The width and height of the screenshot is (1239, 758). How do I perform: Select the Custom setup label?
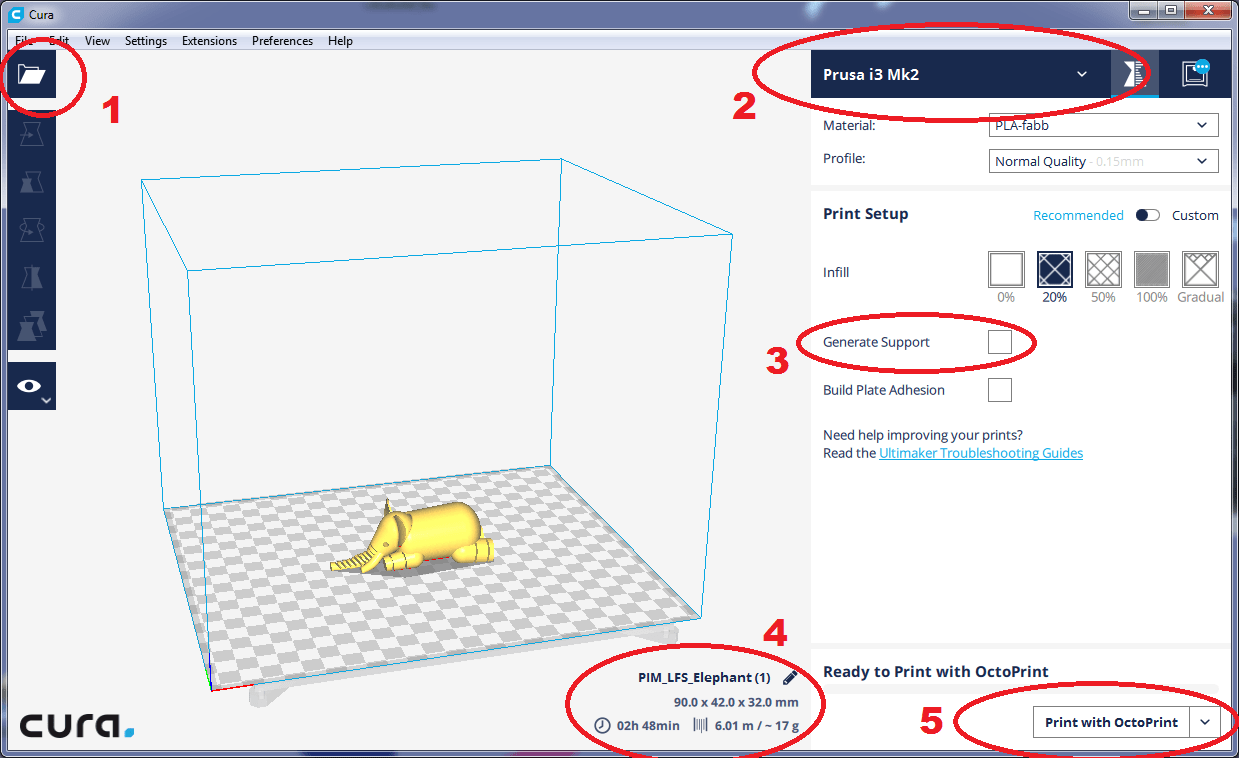1195,215
